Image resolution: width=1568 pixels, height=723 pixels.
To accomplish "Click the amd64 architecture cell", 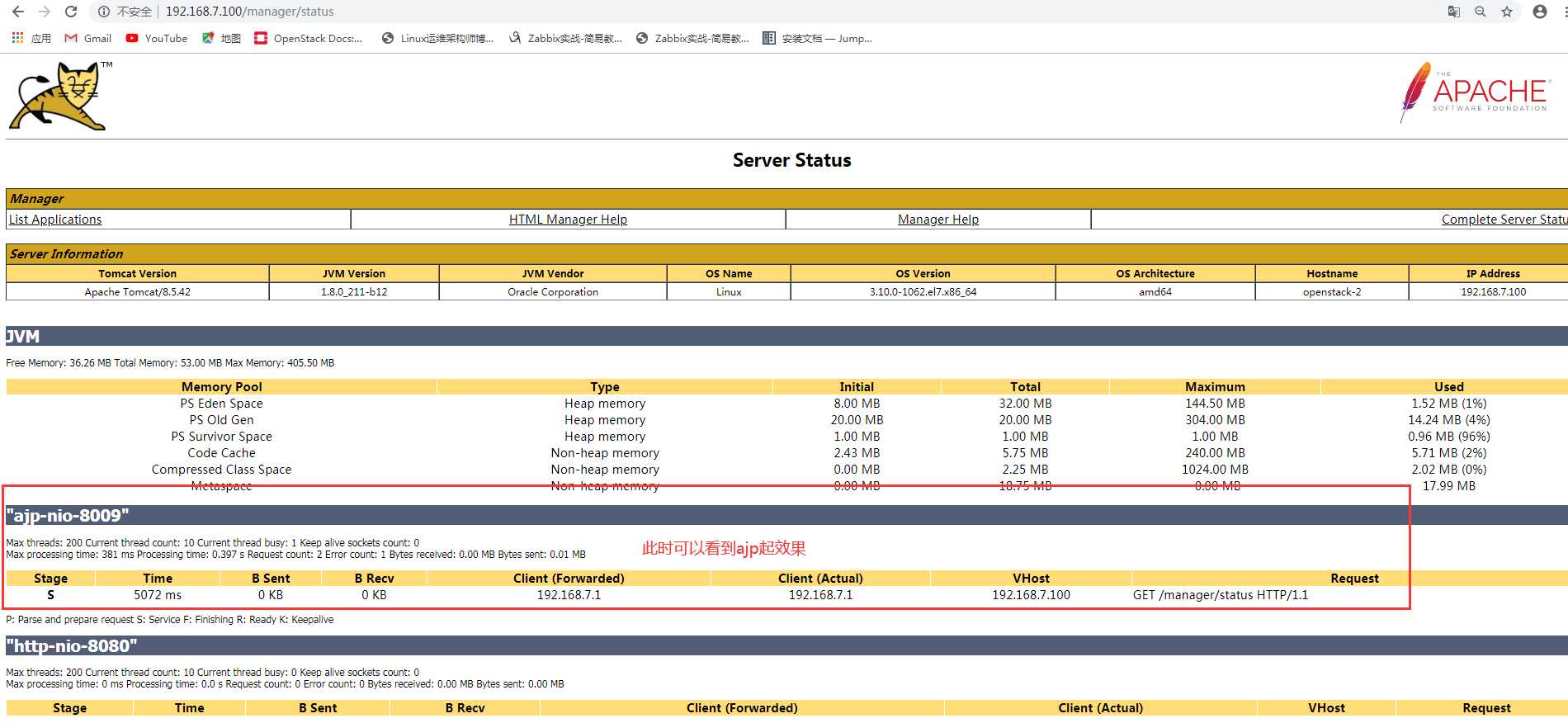I will [x=1155, y=292].
